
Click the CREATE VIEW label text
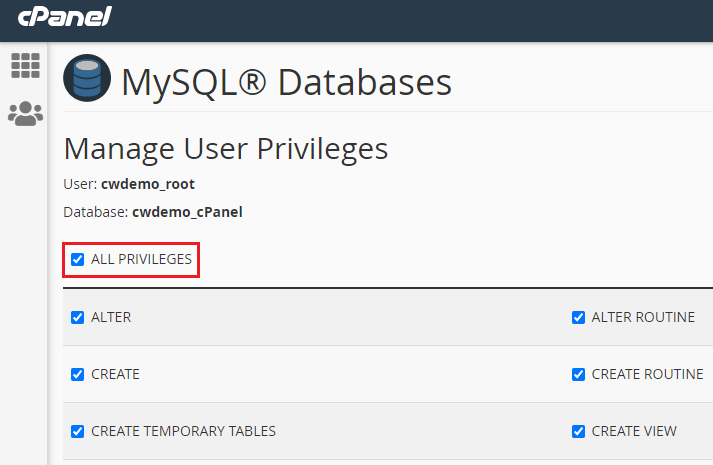click(634, 432)
